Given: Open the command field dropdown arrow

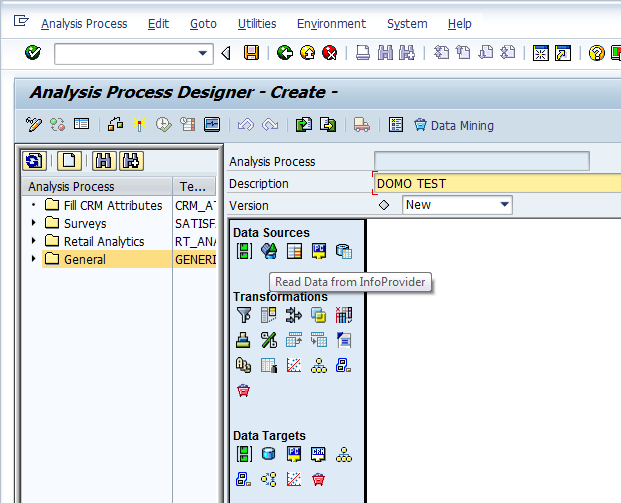Looking at the screenshot, I should tap(205, 53).
